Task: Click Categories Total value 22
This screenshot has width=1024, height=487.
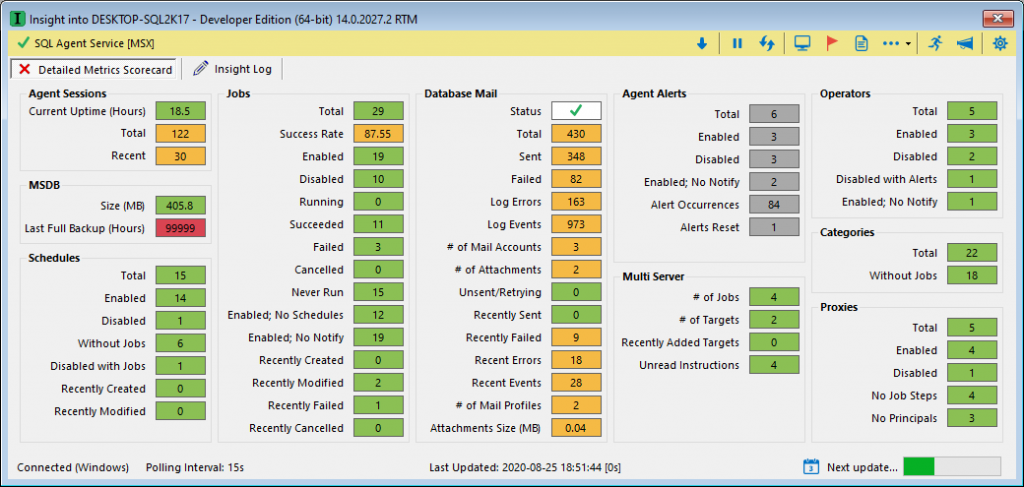Action: (972, 253)
